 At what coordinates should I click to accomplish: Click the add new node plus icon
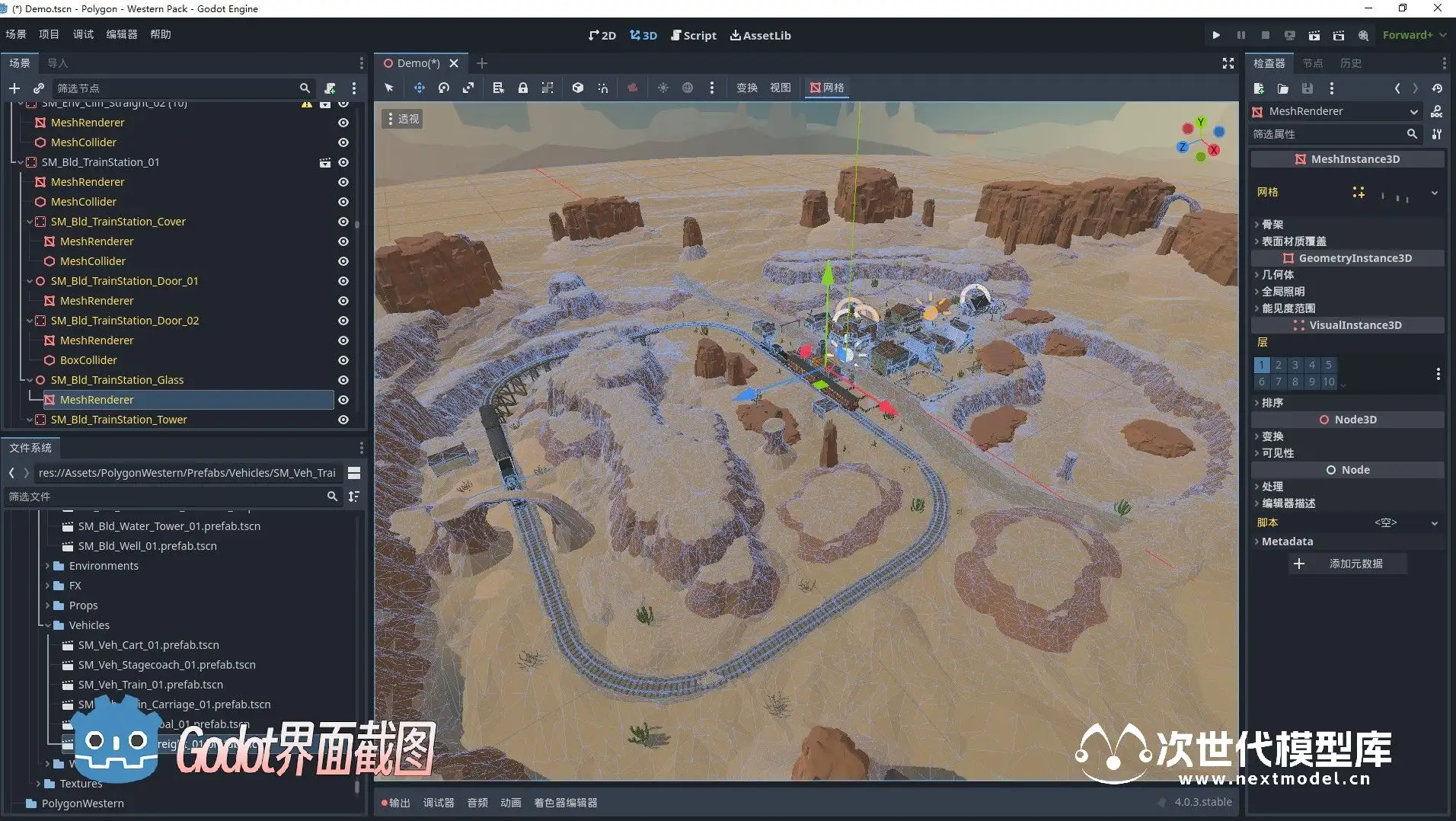(x=14, y=88)
